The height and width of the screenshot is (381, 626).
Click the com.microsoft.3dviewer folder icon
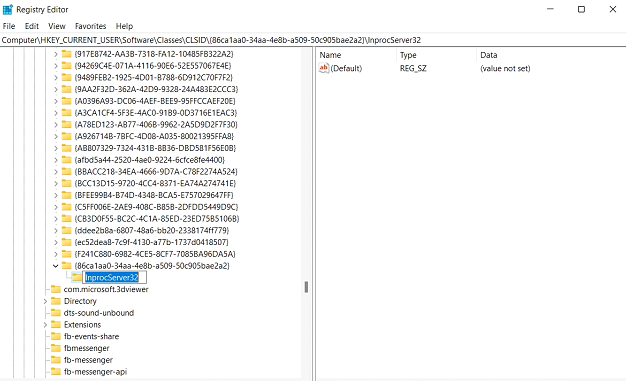pyautogui.click(x=56, y=289)
